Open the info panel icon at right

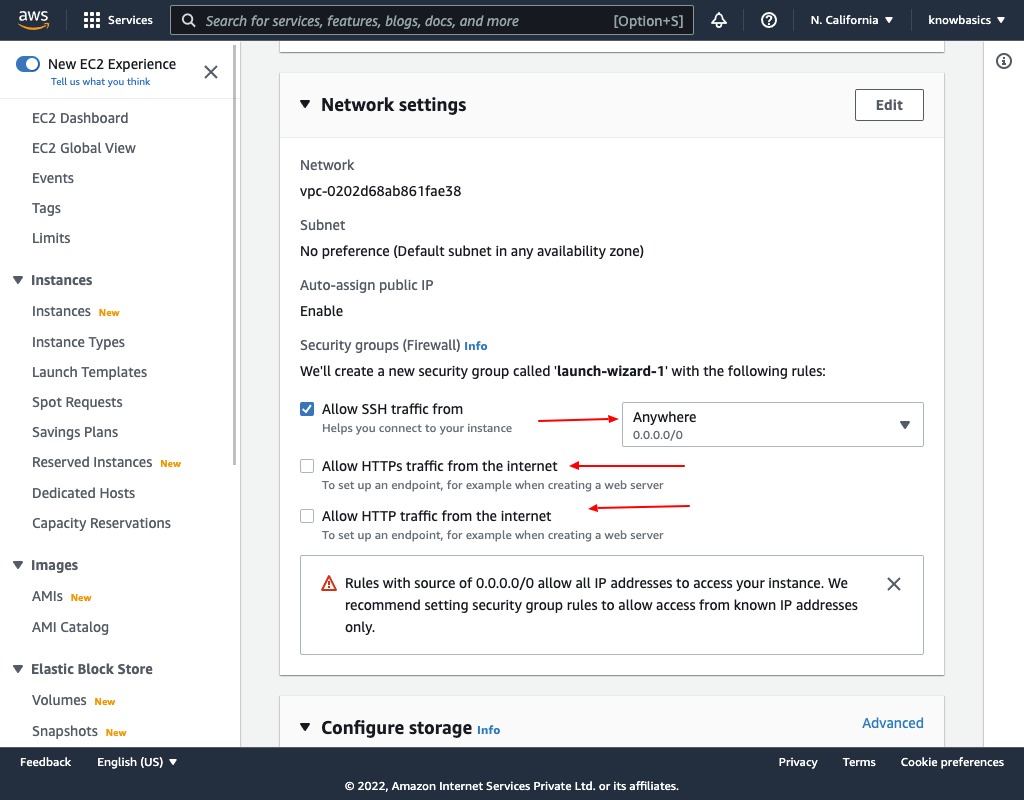click(1004, 61)
